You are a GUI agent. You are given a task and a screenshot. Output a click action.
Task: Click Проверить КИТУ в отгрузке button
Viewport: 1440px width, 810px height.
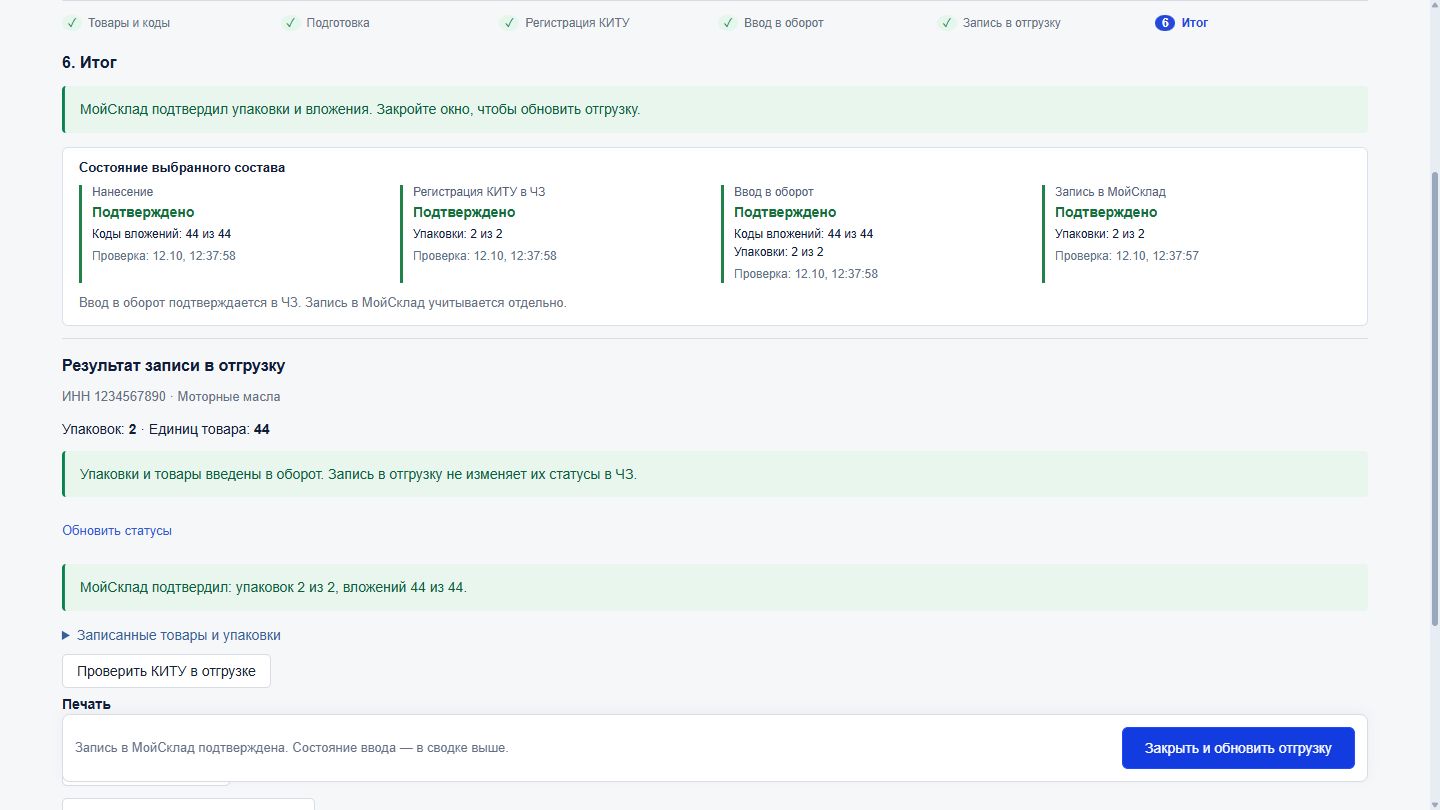pyautogui.click(x=166, y=671)
